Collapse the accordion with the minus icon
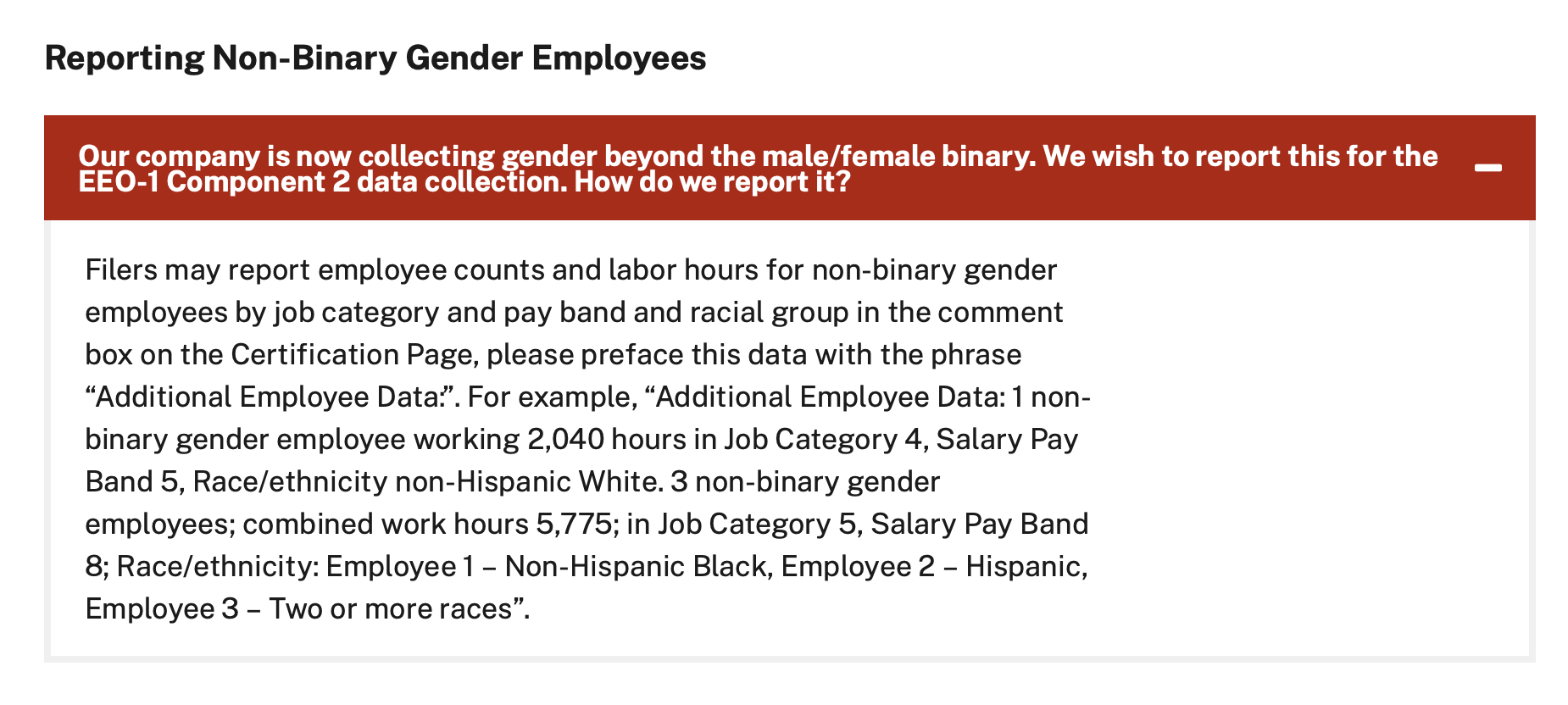The width and height of the screenshot is (1568, 705). [x=1487, y=168]
